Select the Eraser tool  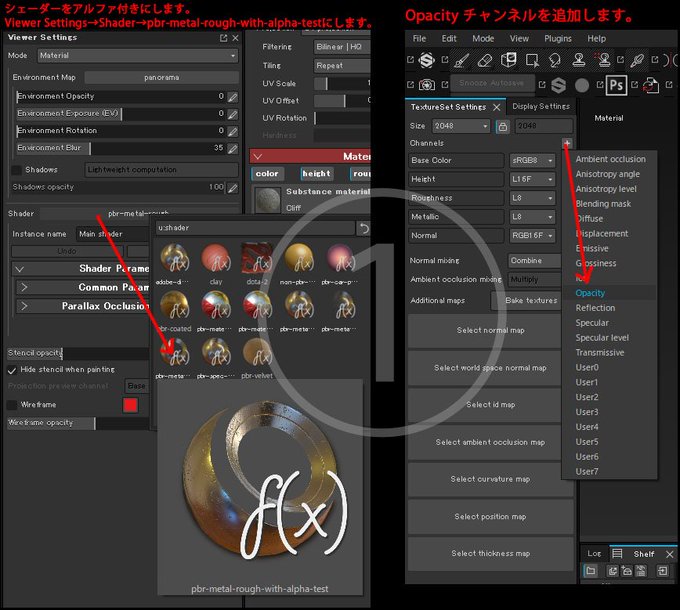tap(484, 60)
